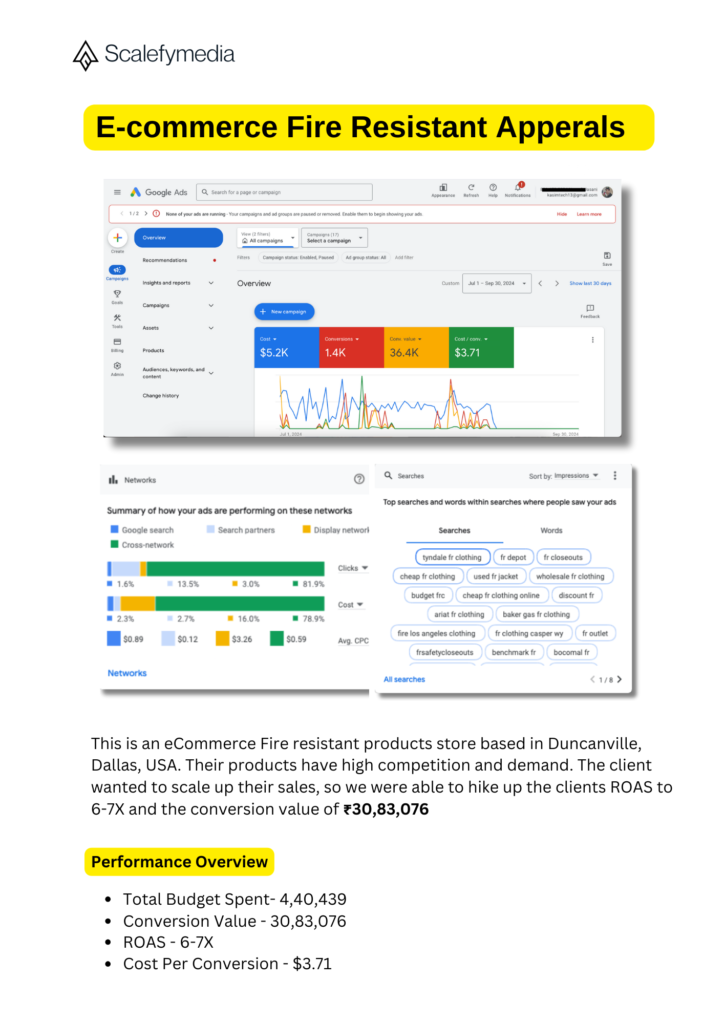
Task: Open the Conversions scorecard dropdown
Action: pyautogui.click(x=343, y=339)
